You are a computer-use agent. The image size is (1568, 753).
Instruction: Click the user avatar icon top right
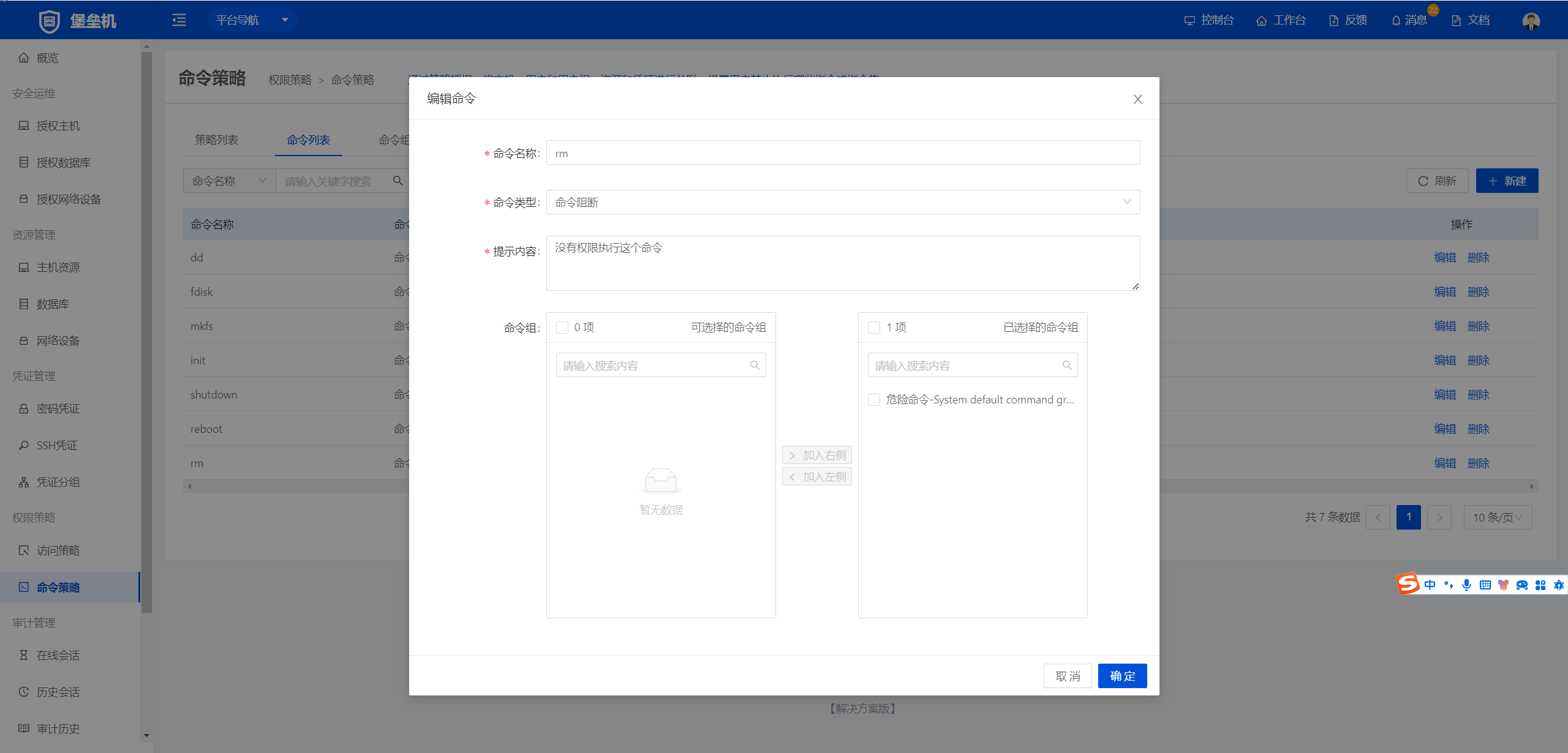tap(1531, 21)
